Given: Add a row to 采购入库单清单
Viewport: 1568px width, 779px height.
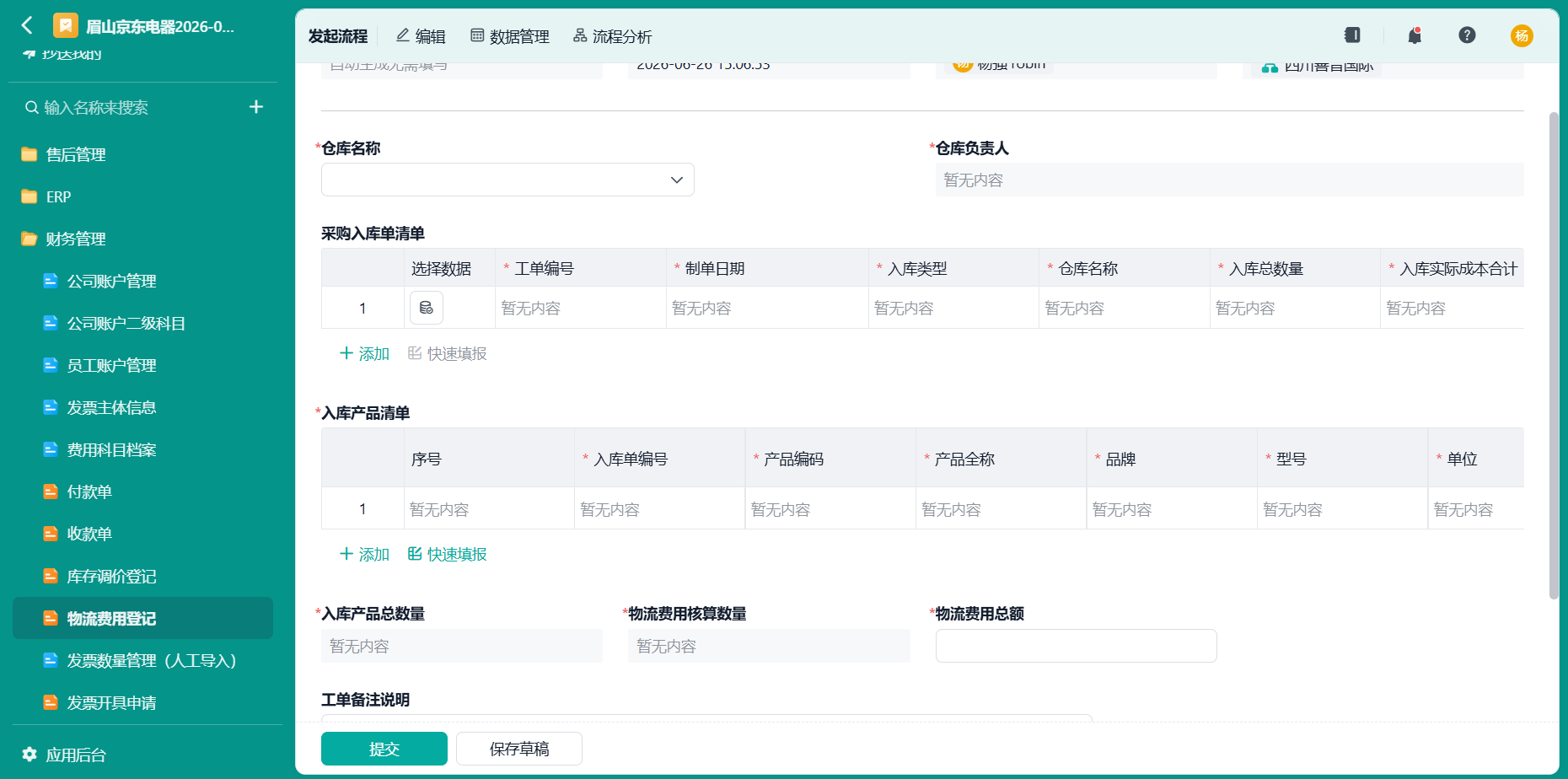Looking at the screenshot, I should (x=364, y=353).
